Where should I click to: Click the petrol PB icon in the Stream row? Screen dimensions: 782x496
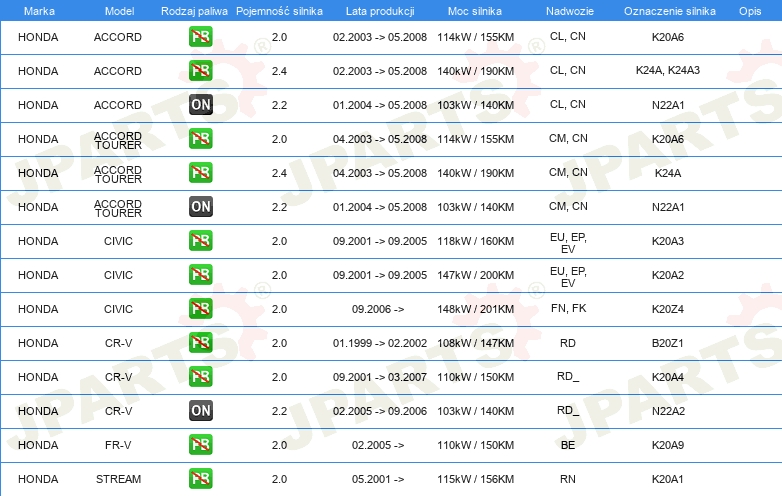[x=200, y=479]
